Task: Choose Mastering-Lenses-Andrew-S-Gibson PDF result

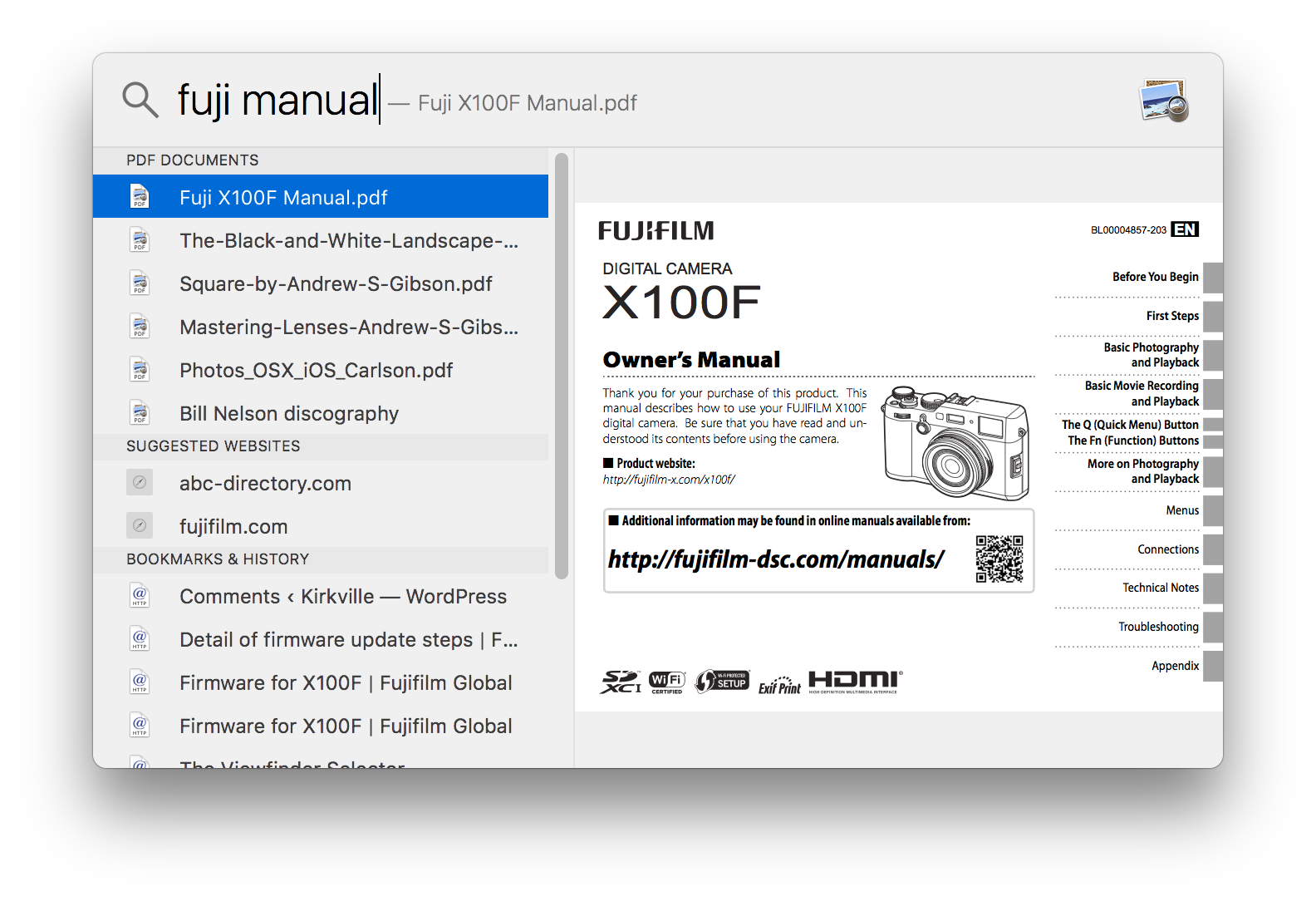Action: tap(348, 327)
